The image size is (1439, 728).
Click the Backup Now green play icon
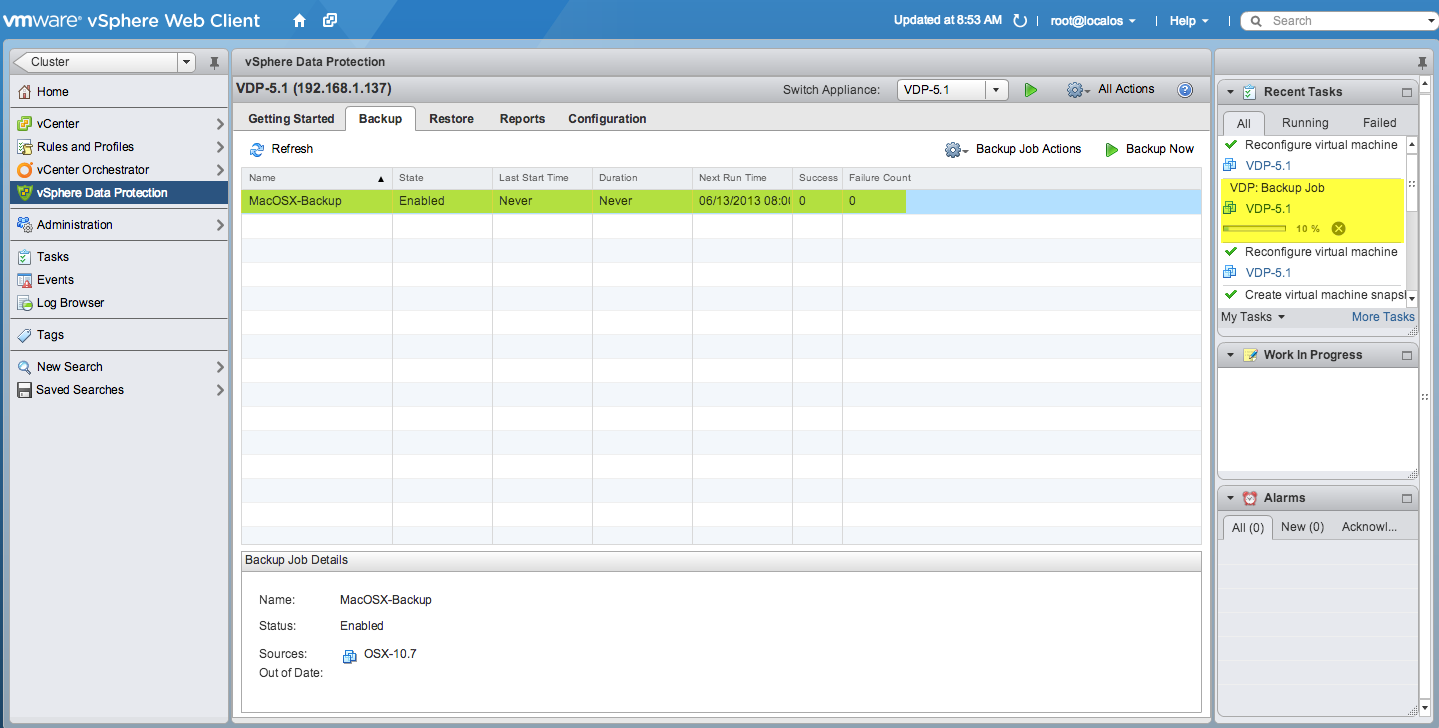(x=1111, y=149)
